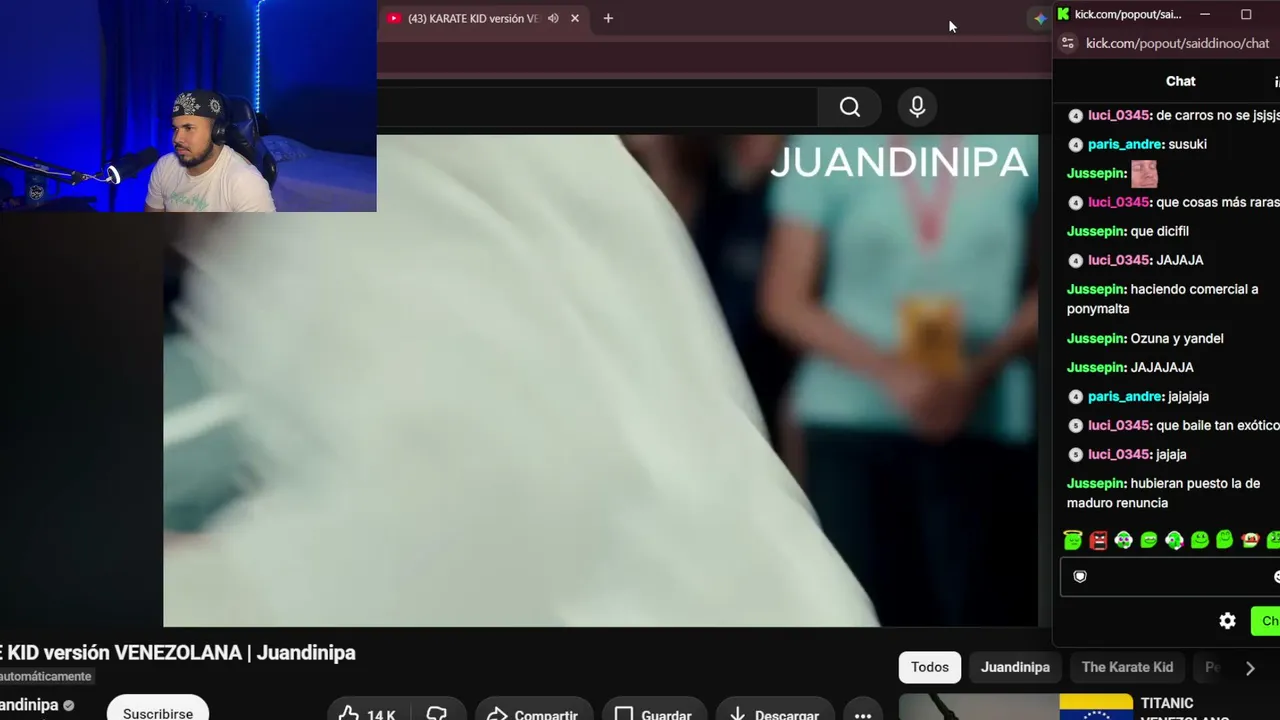Viewport: 1280px width, 720px height.
Task: Dislike the video with thumbs-down icon
Action: 437,714
